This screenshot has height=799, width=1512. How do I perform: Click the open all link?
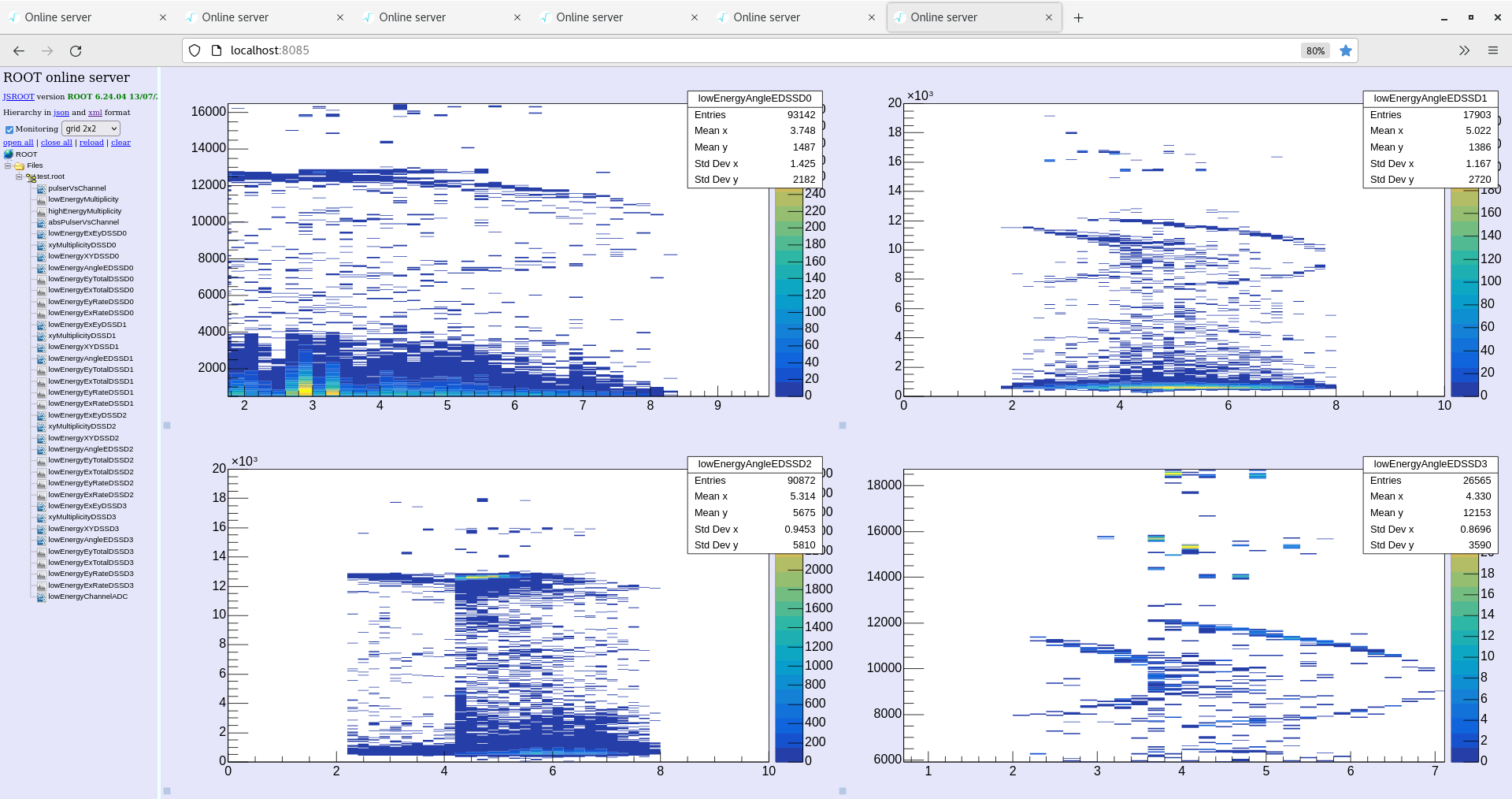(17, 142)
